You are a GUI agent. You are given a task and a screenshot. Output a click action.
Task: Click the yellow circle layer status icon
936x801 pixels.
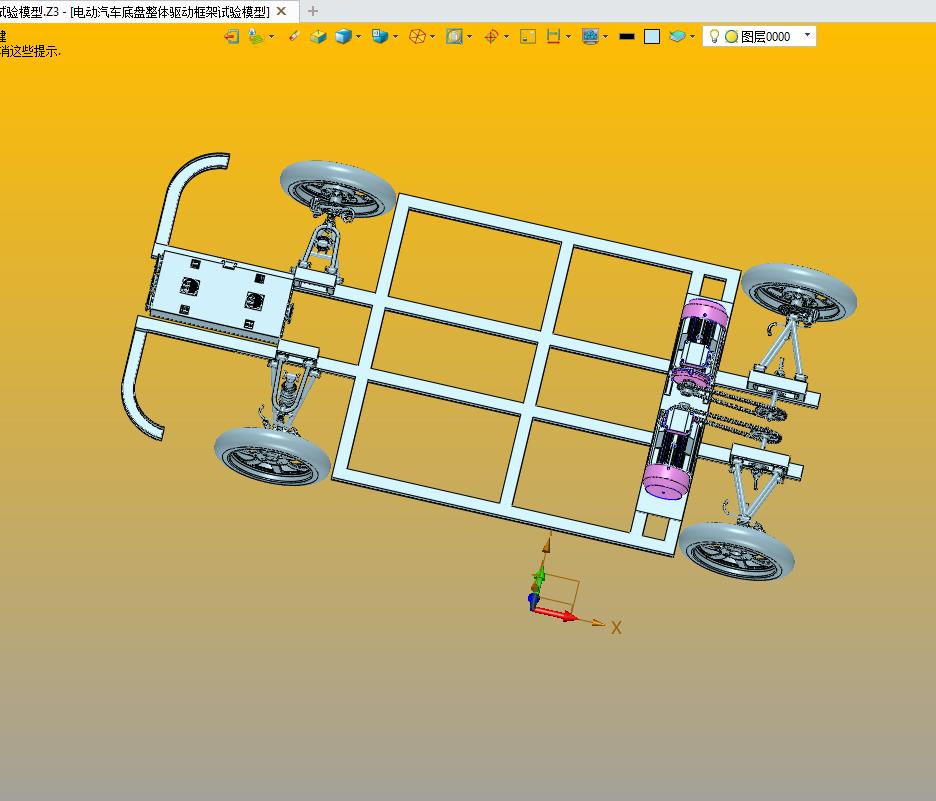pyautogui.click(x=731, y=37)
